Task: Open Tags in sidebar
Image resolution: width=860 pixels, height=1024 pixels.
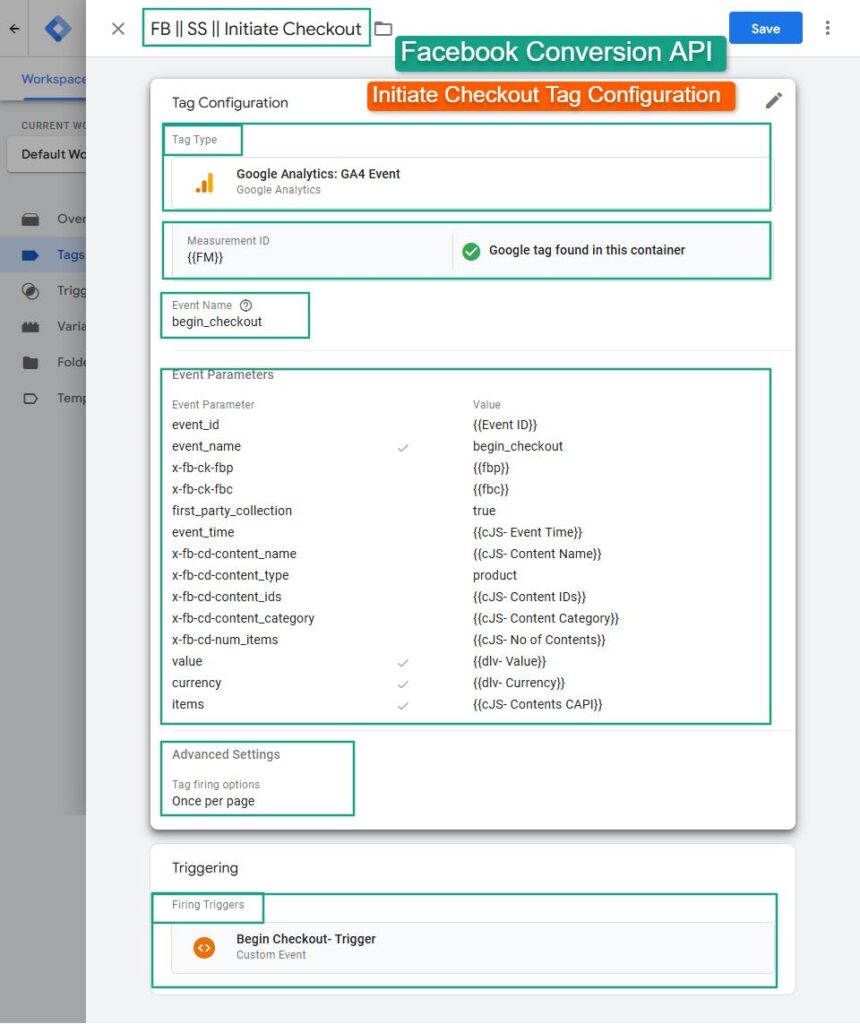Action: point(43,255)
